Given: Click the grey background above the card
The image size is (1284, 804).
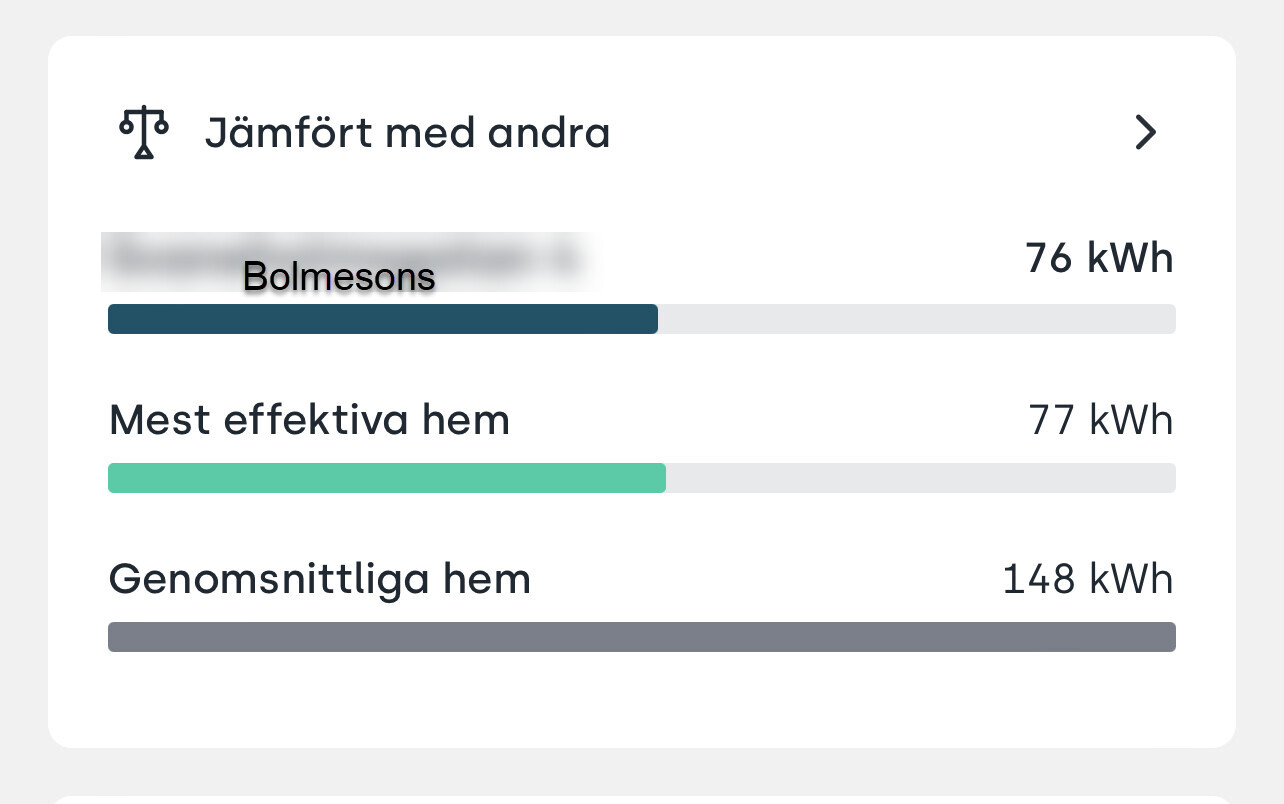Looking at the screenshot, I should [641, 16].
